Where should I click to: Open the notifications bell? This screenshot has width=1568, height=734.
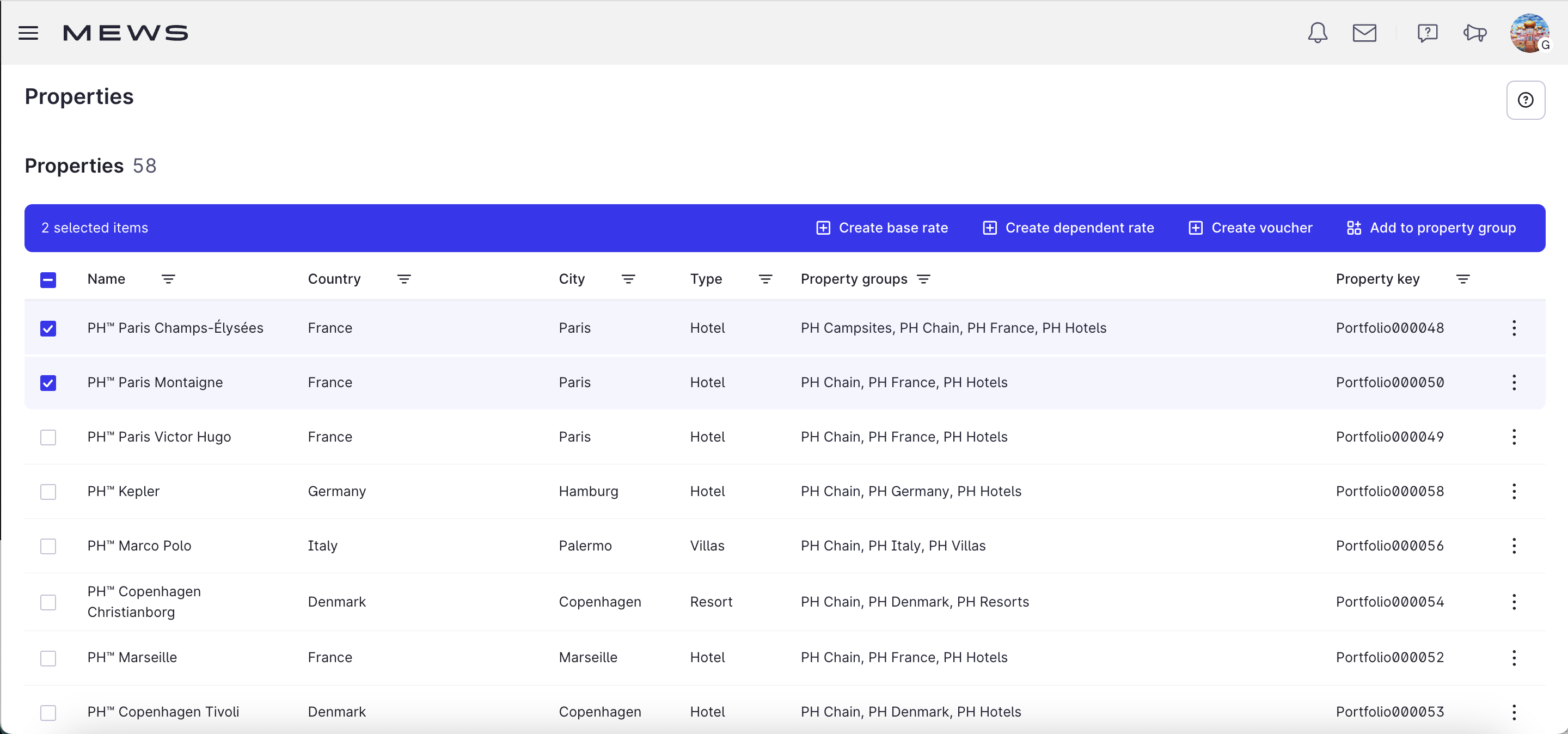[1317, 33]
